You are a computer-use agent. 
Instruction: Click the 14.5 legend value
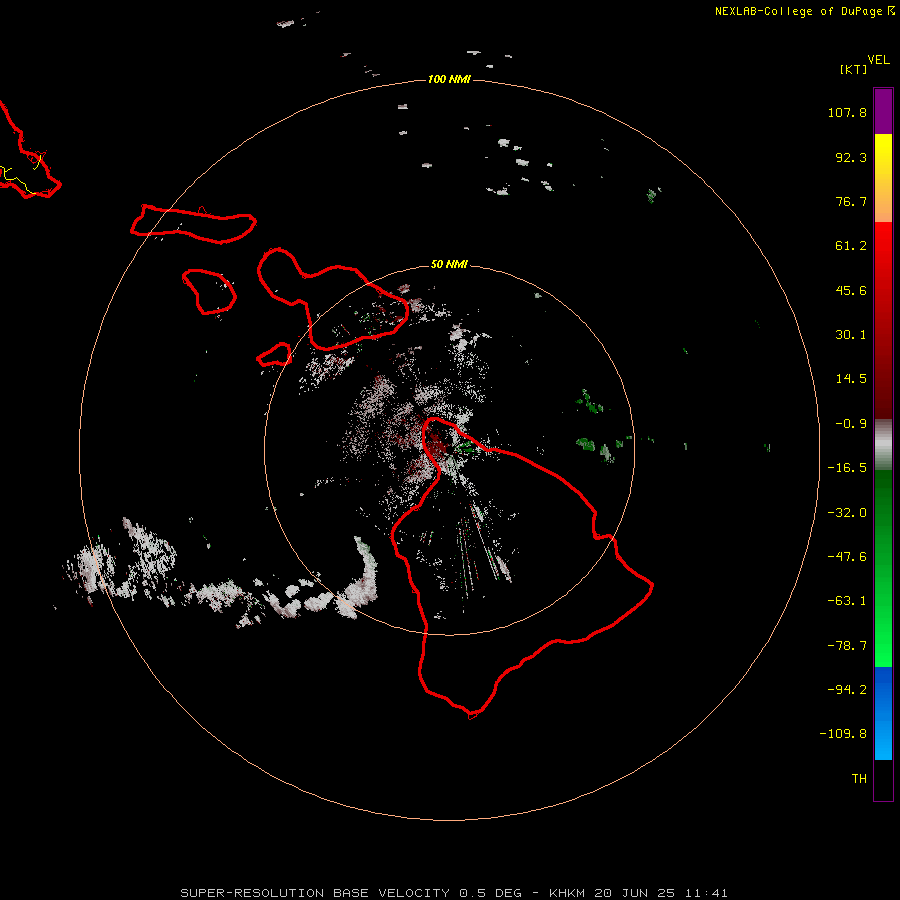(x=851, y=379)
